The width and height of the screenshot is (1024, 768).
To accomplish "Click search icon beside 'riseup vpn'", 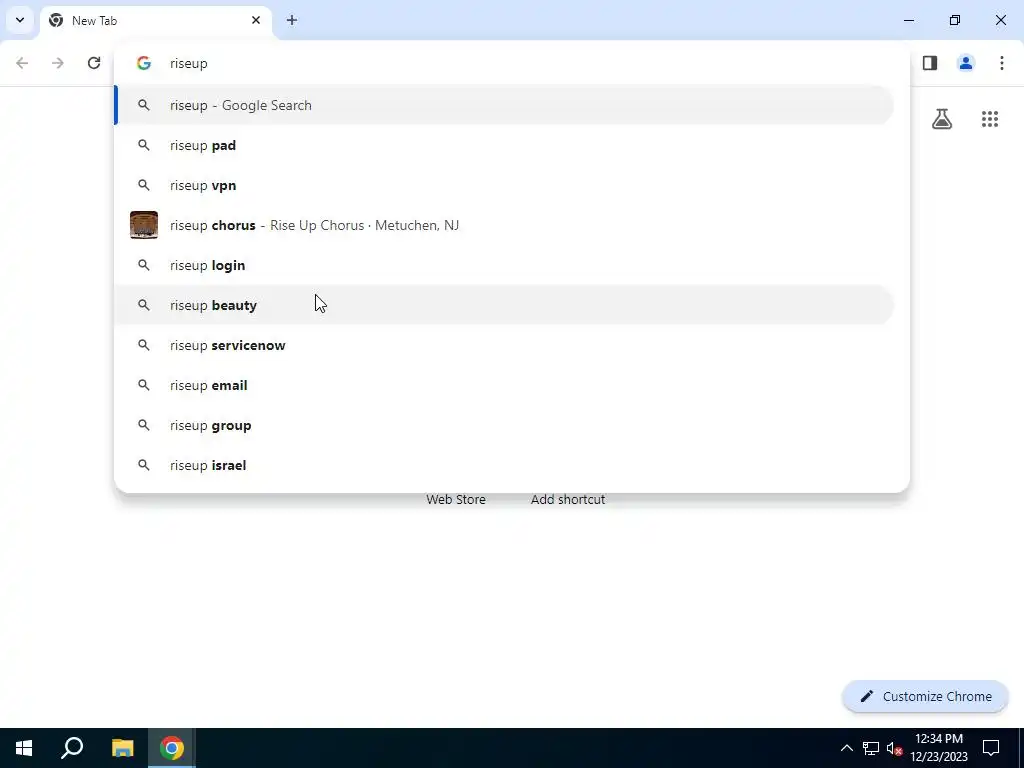I will pos(144,185).
